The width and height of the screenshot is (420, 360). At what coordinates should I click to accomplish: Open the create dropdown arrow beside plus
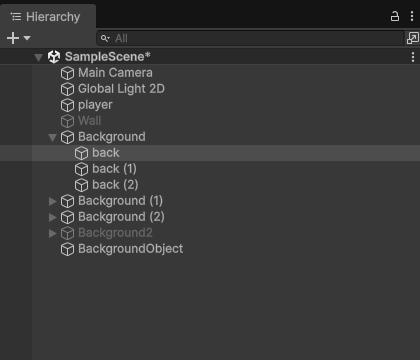27,38
